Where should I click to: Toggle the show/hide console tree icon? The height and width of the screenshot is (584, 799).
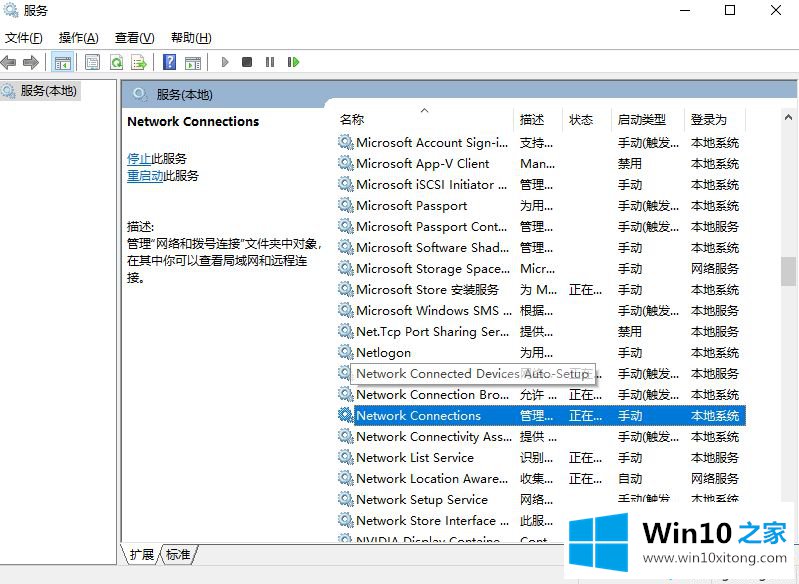pos(62,62)
